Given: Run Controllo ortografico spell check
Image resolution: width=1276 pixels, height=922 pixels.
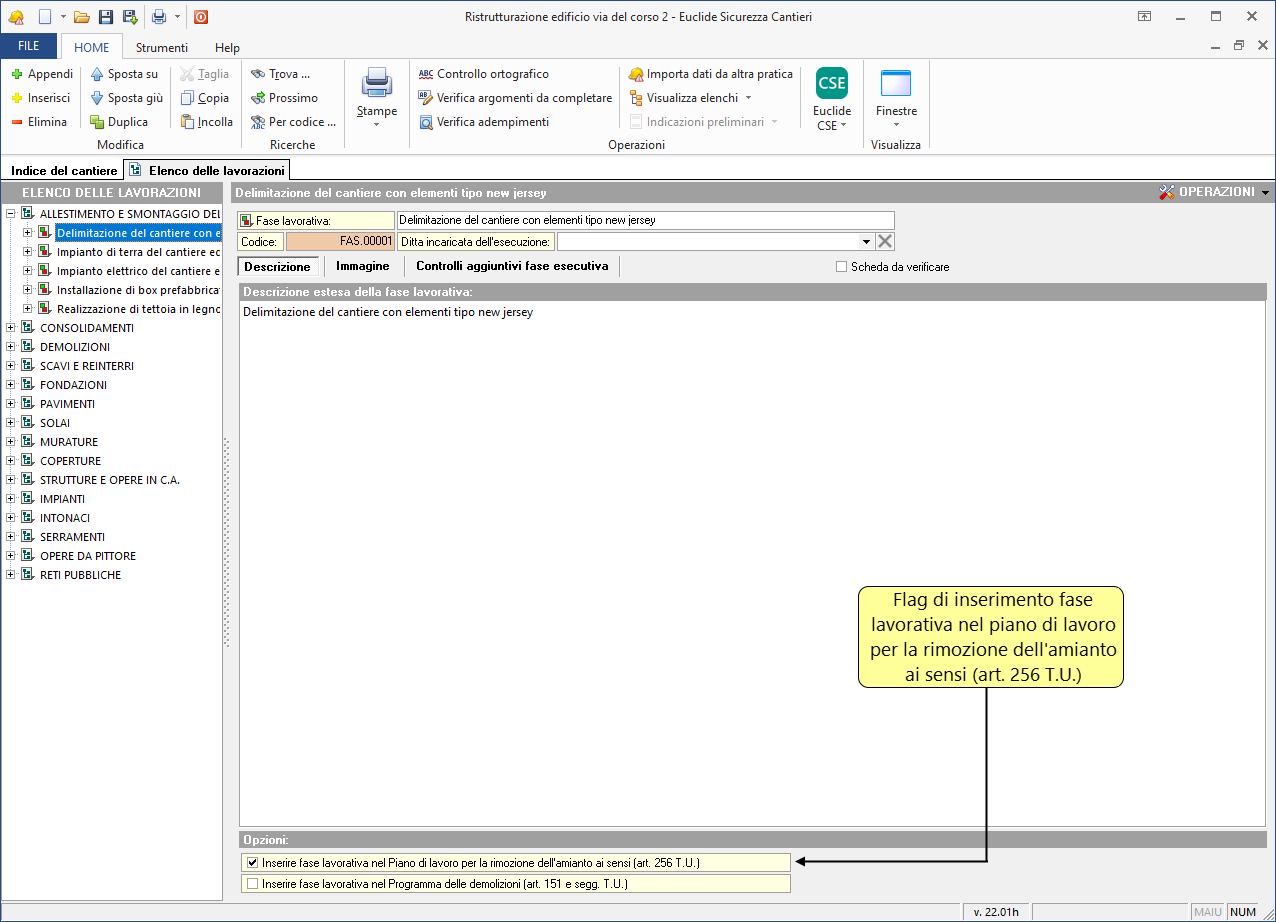Looking at the screenshot, I should pos(484,74).
